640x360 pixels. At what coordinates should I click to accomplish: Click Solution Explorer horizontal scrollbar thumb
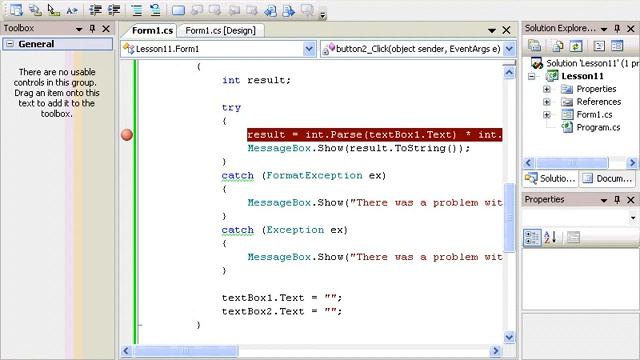(x=572, y=163)
